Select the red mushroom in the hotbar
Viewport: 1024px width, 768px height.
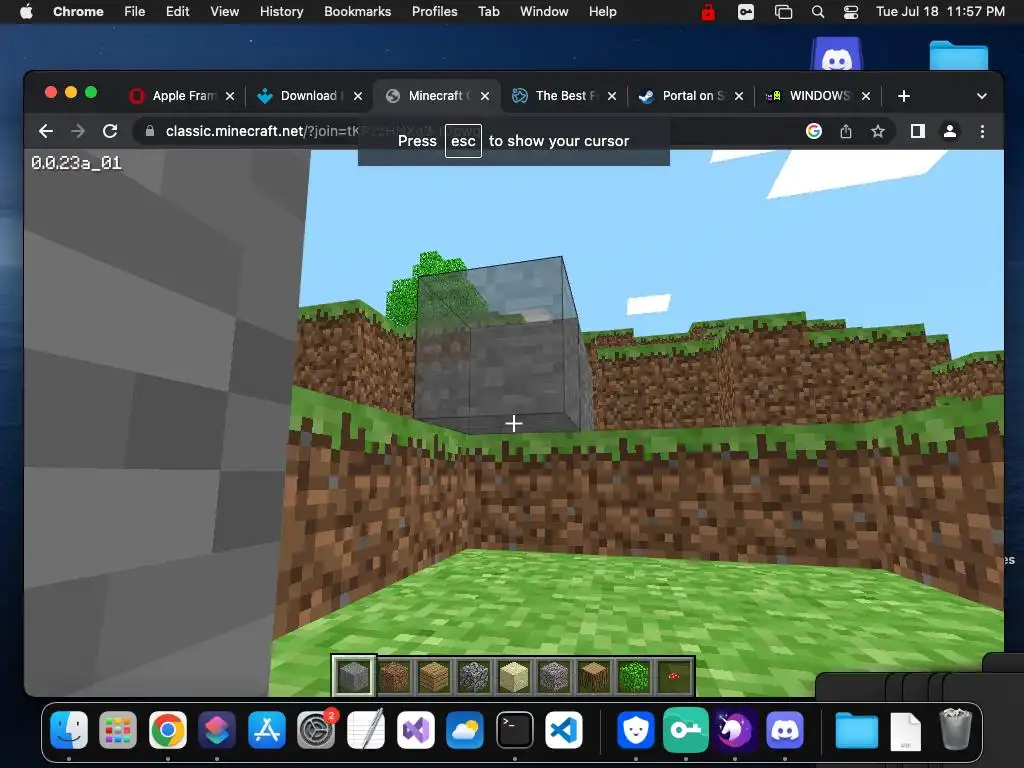(x=673, y=676)
